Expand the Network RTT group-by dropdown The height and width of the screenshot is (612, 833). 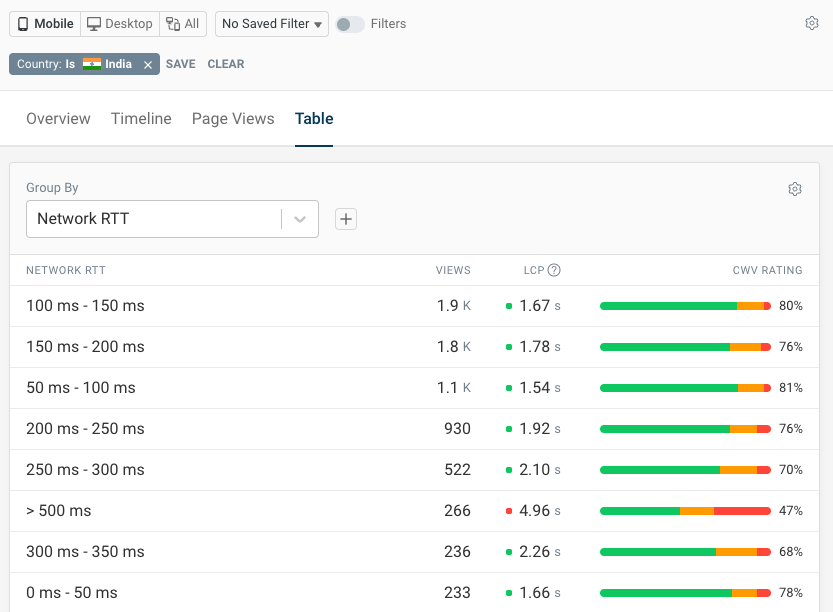[299, 219]
